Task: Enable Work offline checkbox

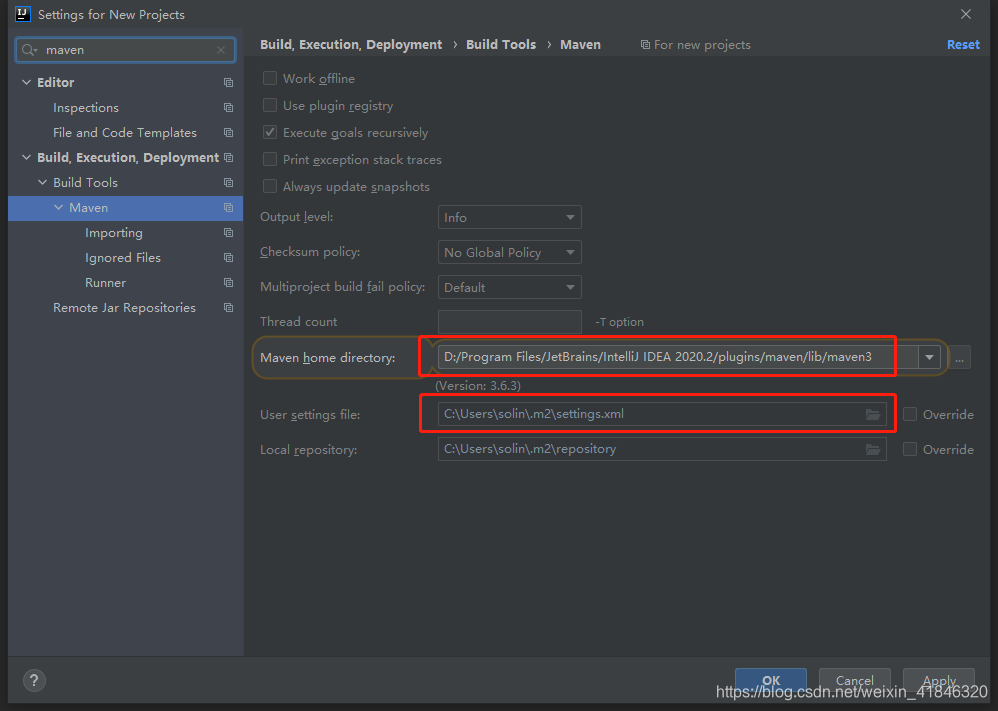Action: point(270,78)
